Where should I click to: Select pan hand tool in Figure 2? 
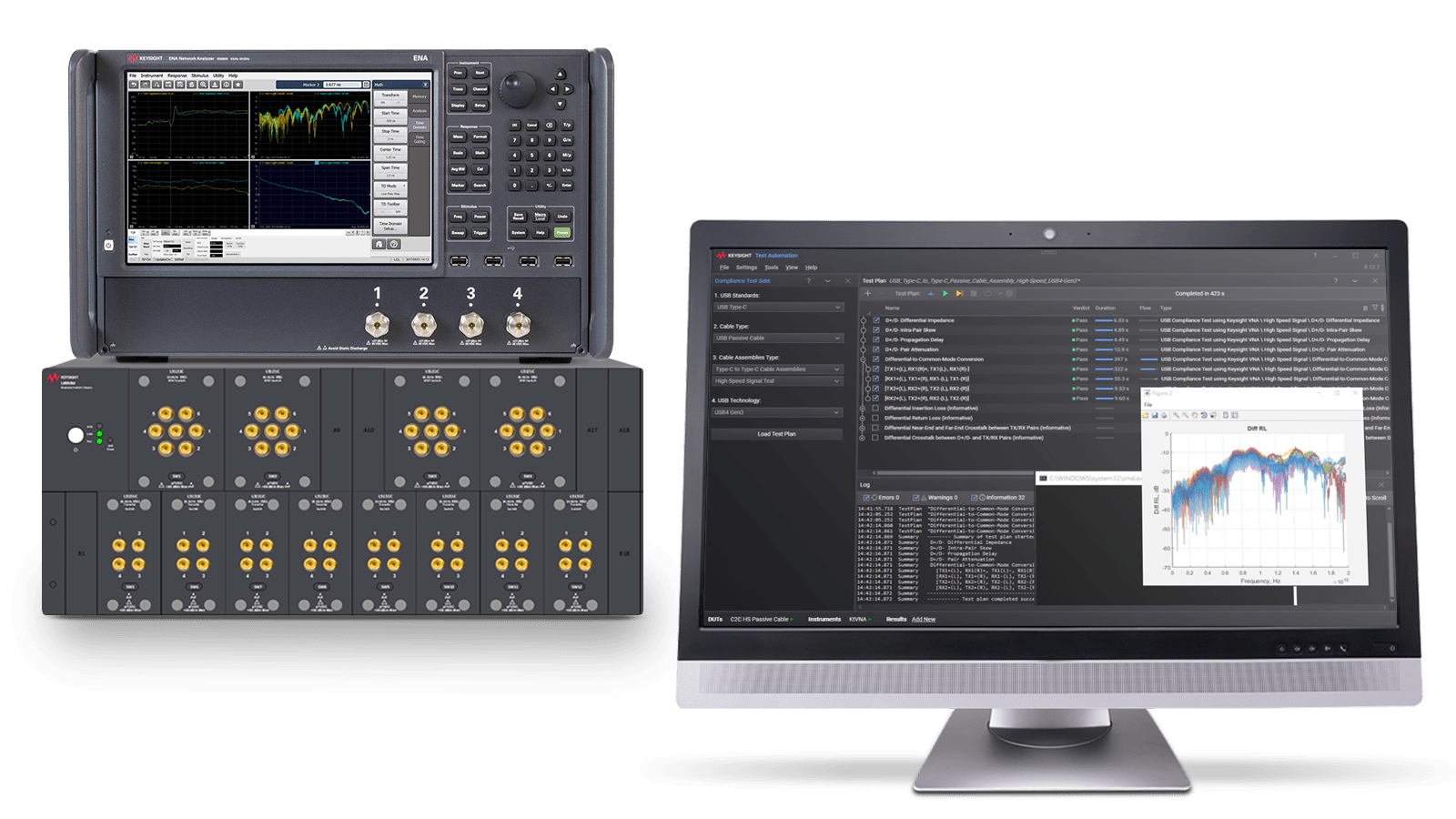tap(1195, 415)
